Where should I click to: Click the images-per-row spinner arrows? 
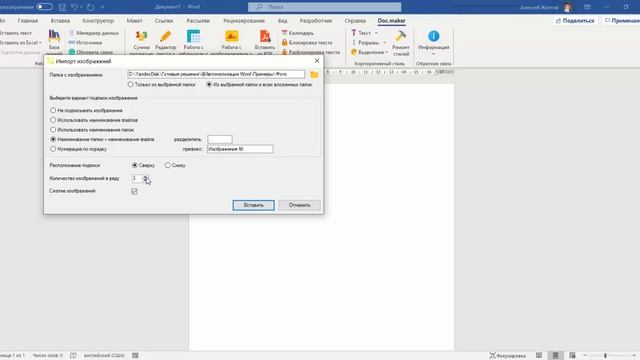[x=146, y=178]
